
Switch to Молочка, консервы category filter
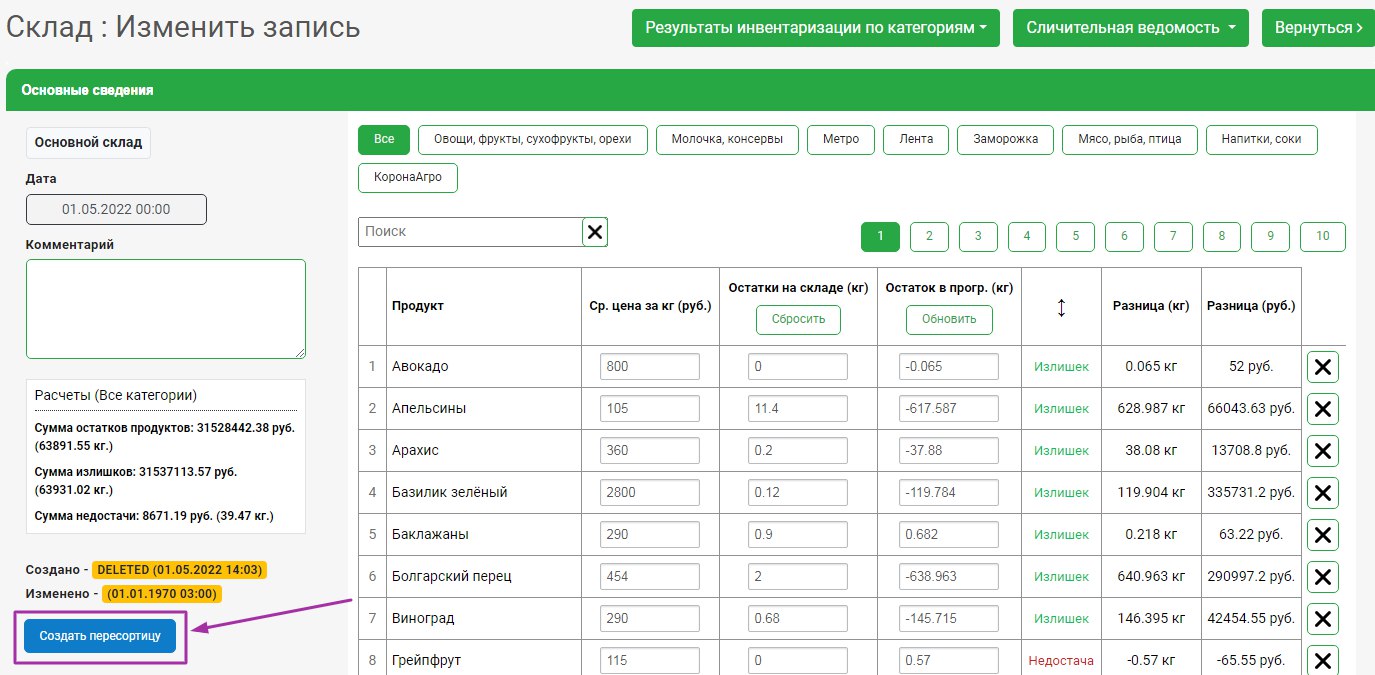727,140
